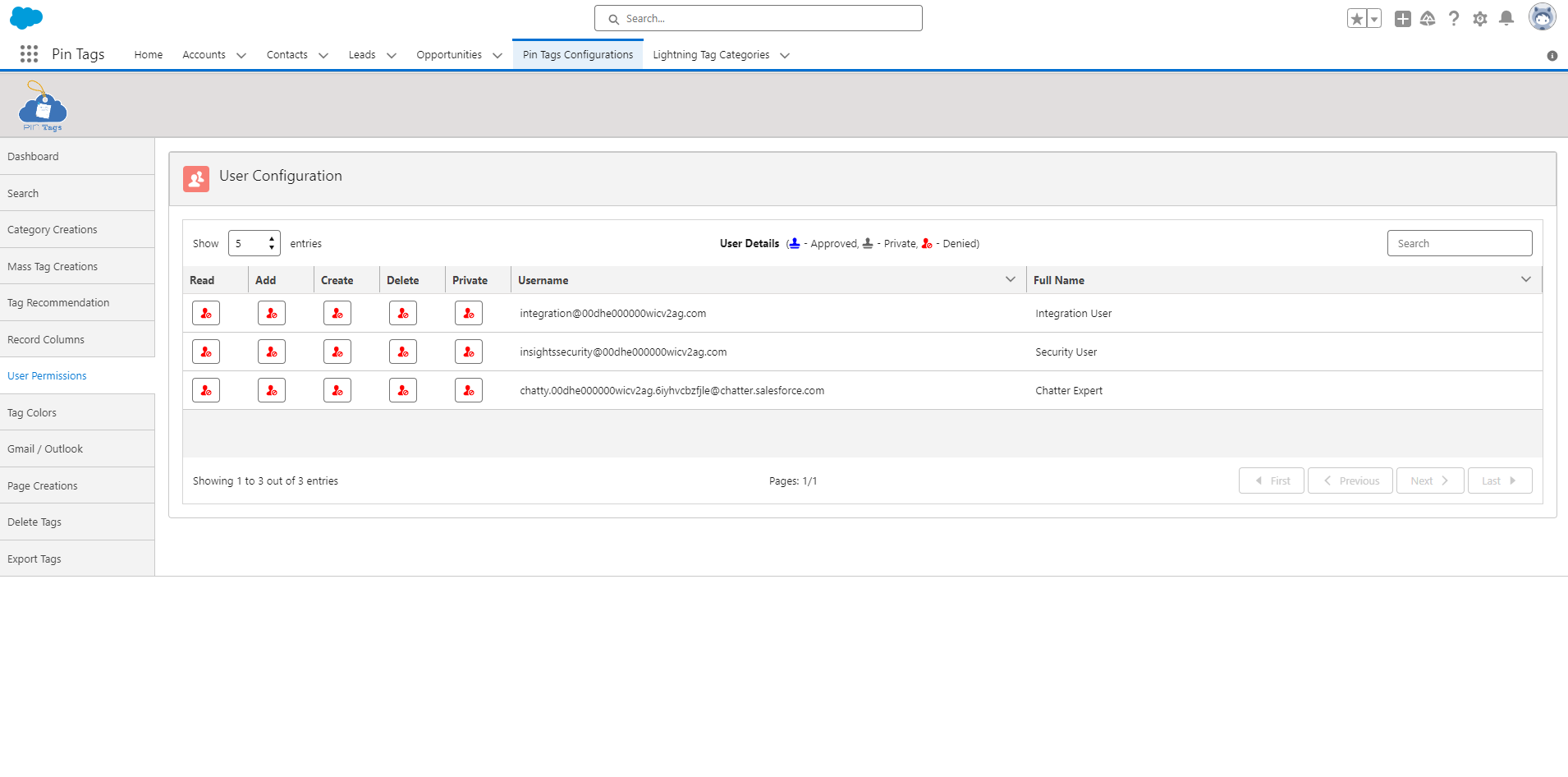Open the Notifications bell icon

[x=1506, y=18]
